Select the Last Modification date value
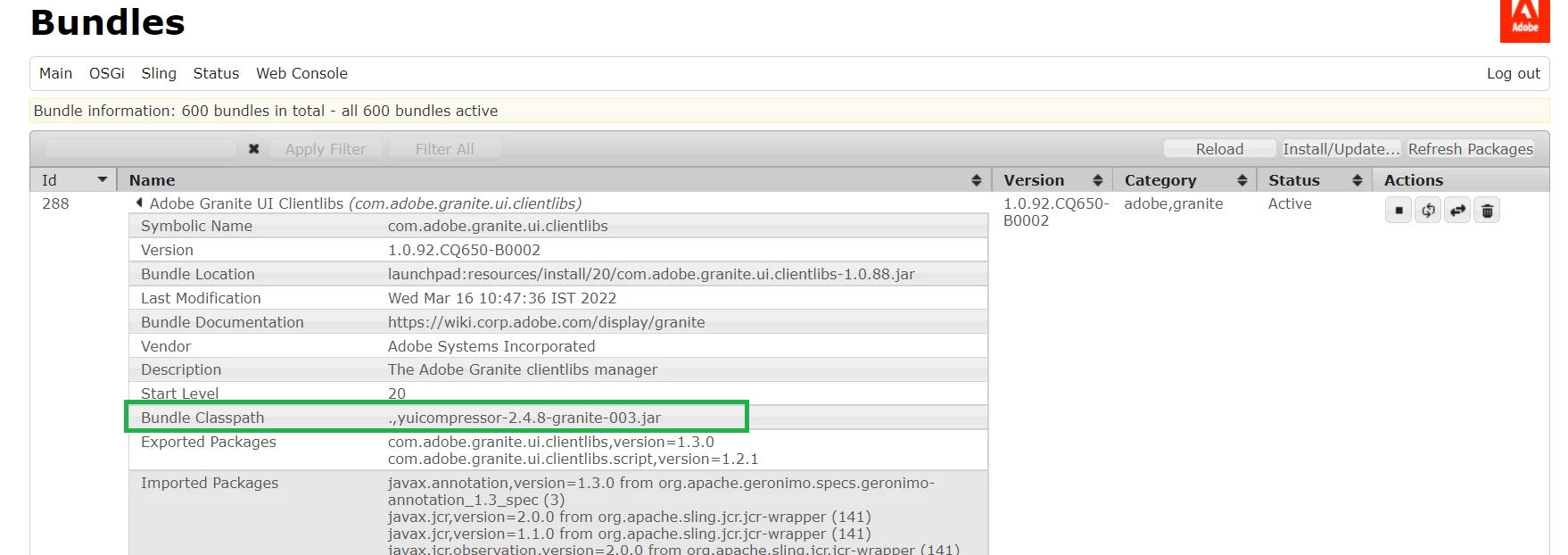This screenshot has width=1568, height=555. click(502, 298)
